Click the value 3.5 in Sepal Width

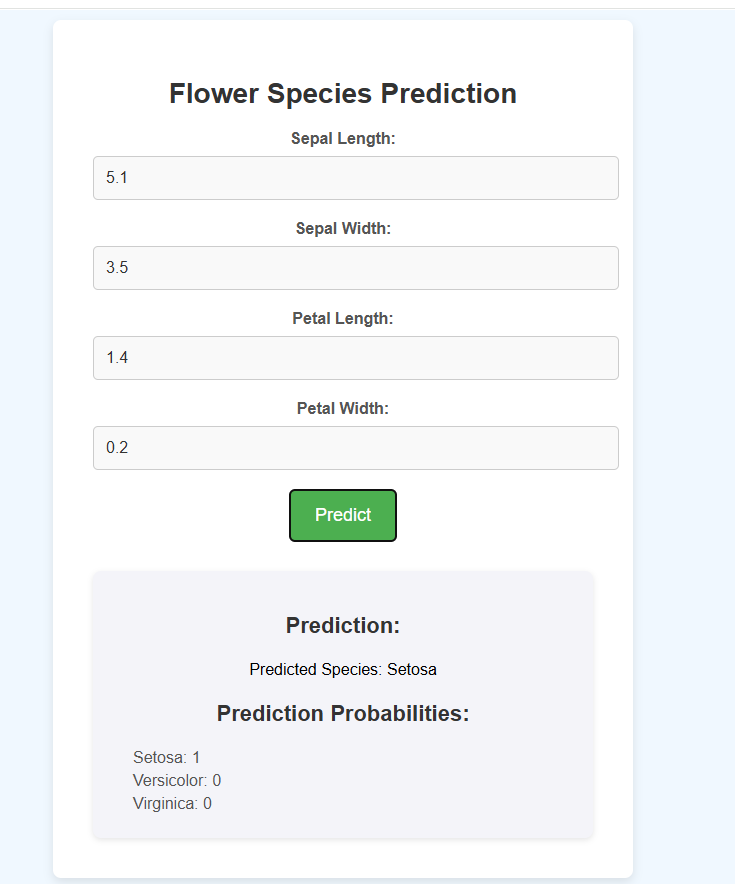coord(117,267)
